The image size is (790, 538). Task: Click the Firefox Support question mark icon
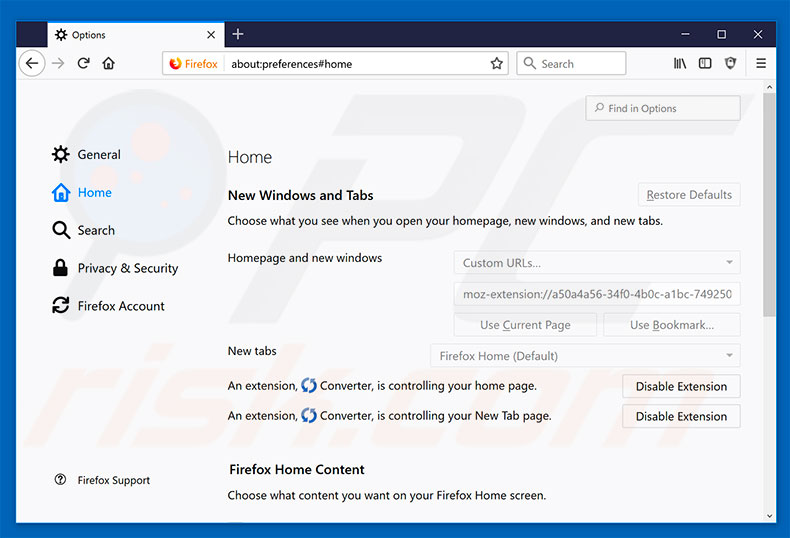[60, 480]
